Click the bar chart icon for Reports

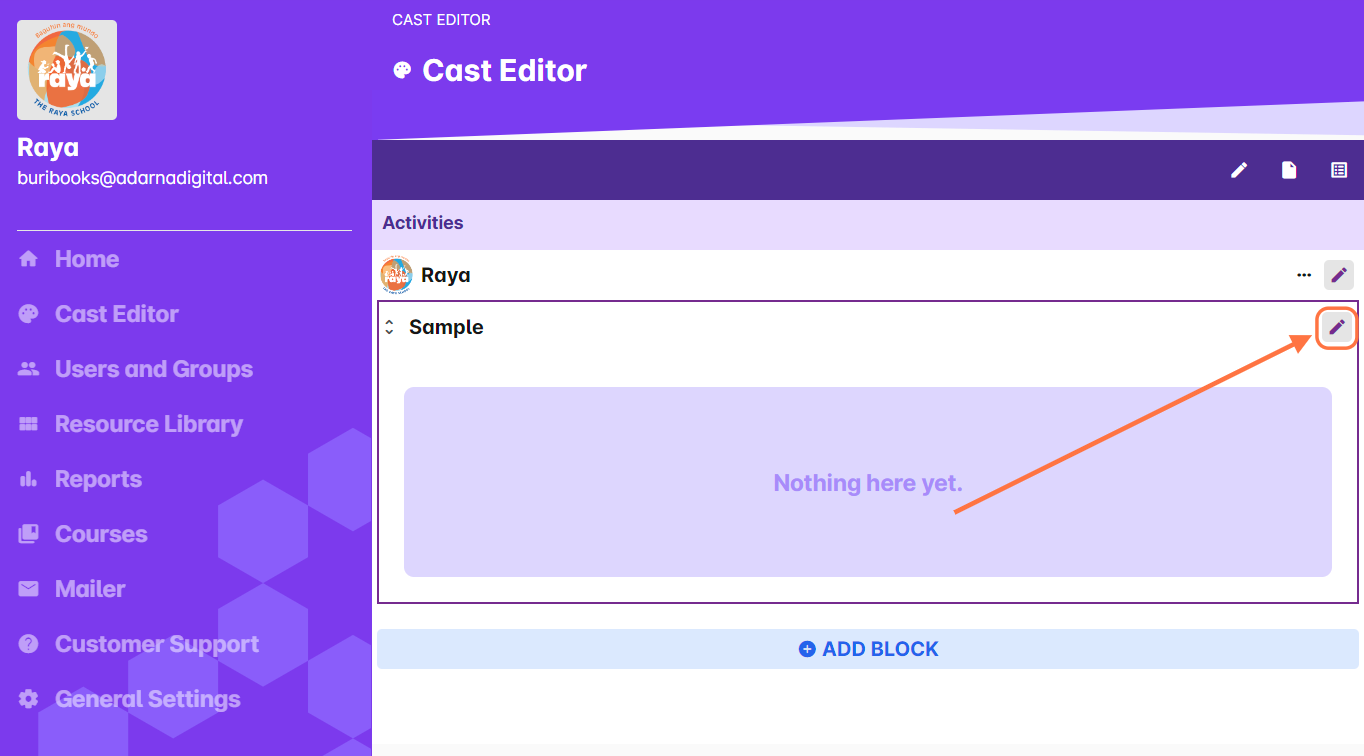point(28,479)
